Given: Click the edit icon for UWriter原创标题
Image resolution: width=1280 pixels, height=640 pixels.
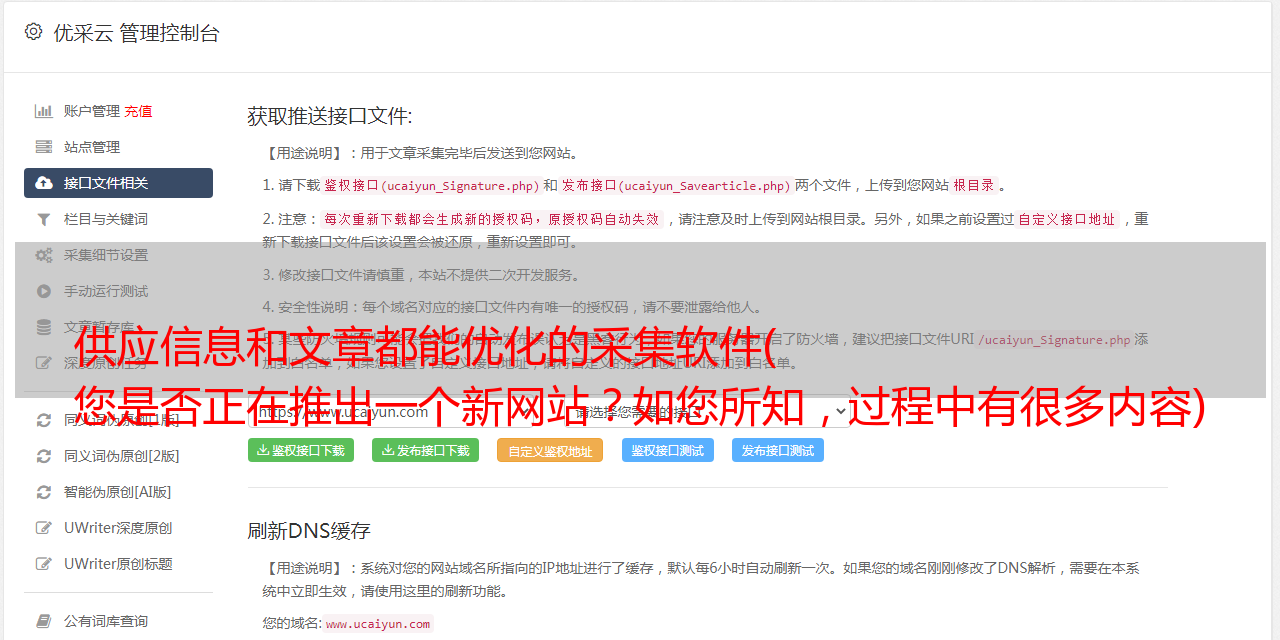Looking at the screenshot, I should [44, 564].
